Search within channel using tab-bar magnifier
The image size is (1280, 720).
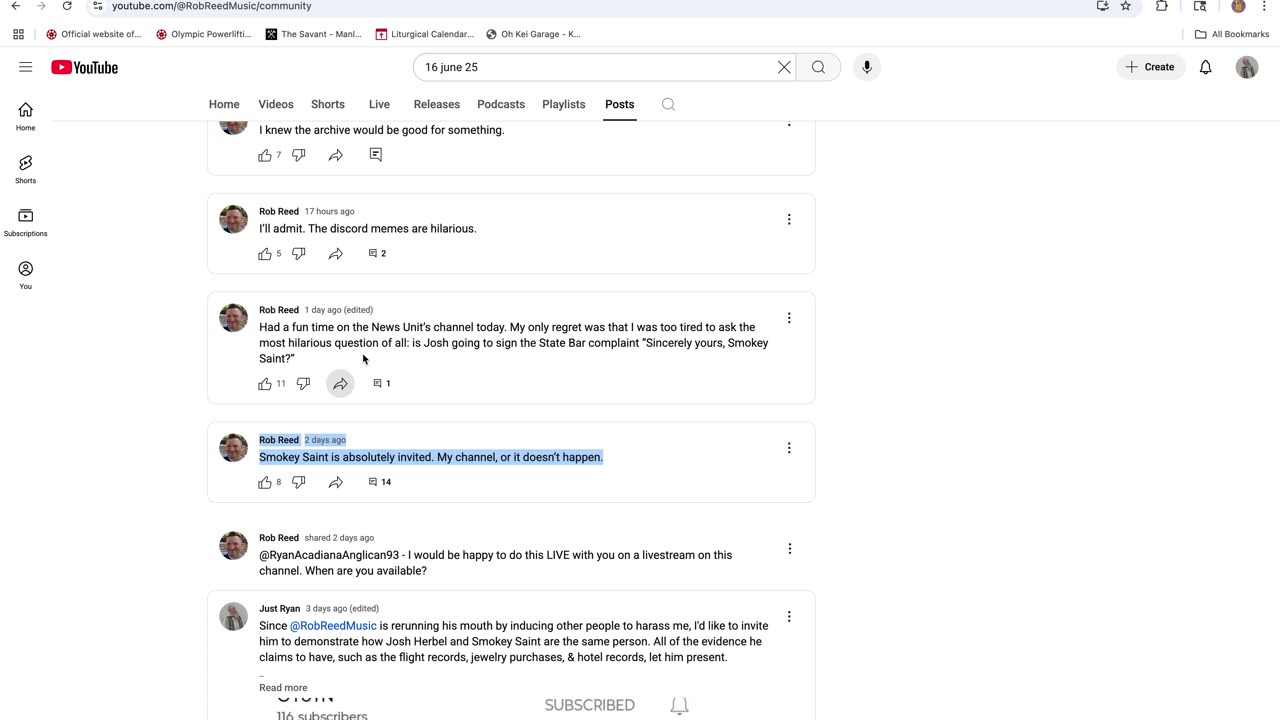point(669,104)
